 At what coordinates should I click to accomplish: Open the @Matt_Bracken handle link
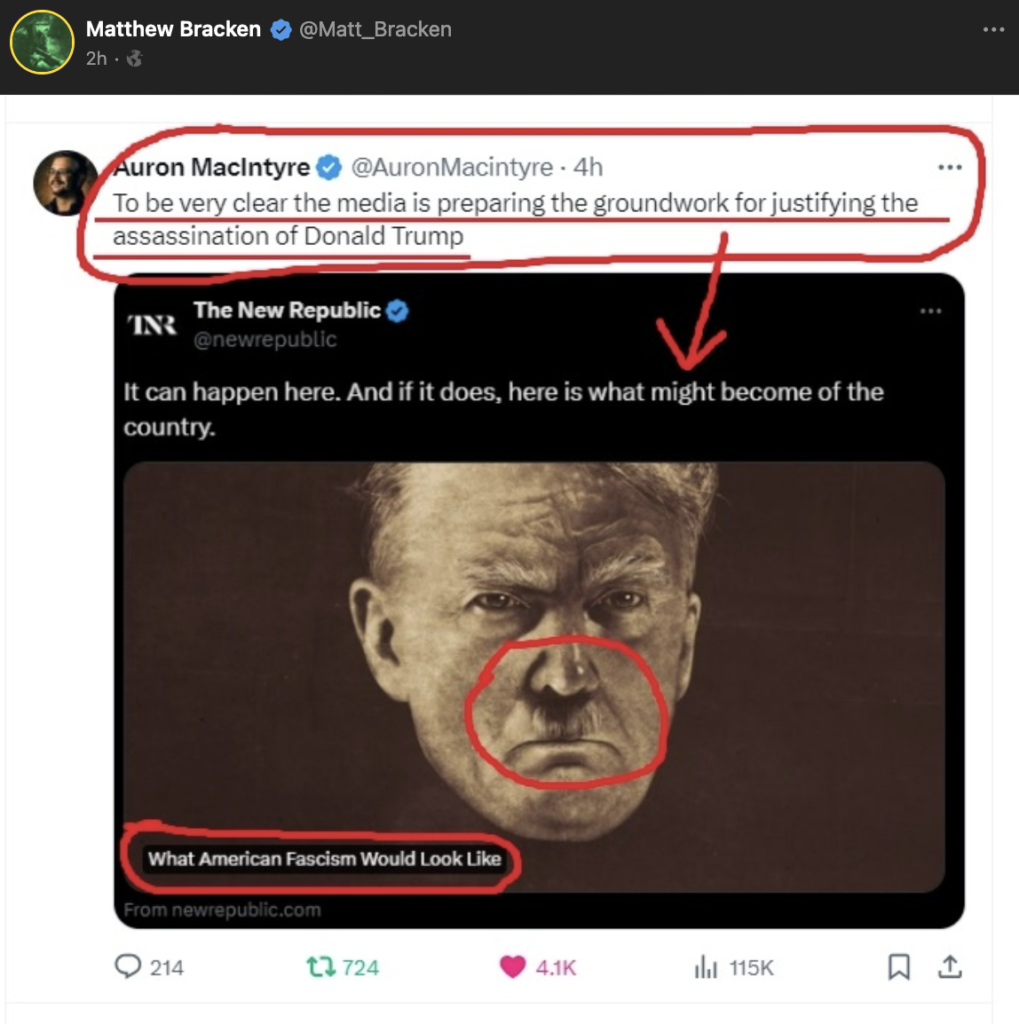[376, 30]
